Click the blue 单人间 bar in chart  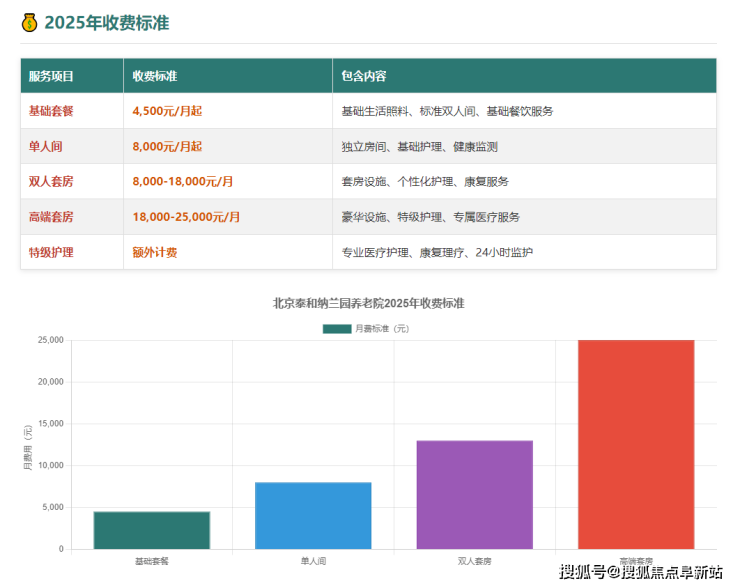click(313, 515)
